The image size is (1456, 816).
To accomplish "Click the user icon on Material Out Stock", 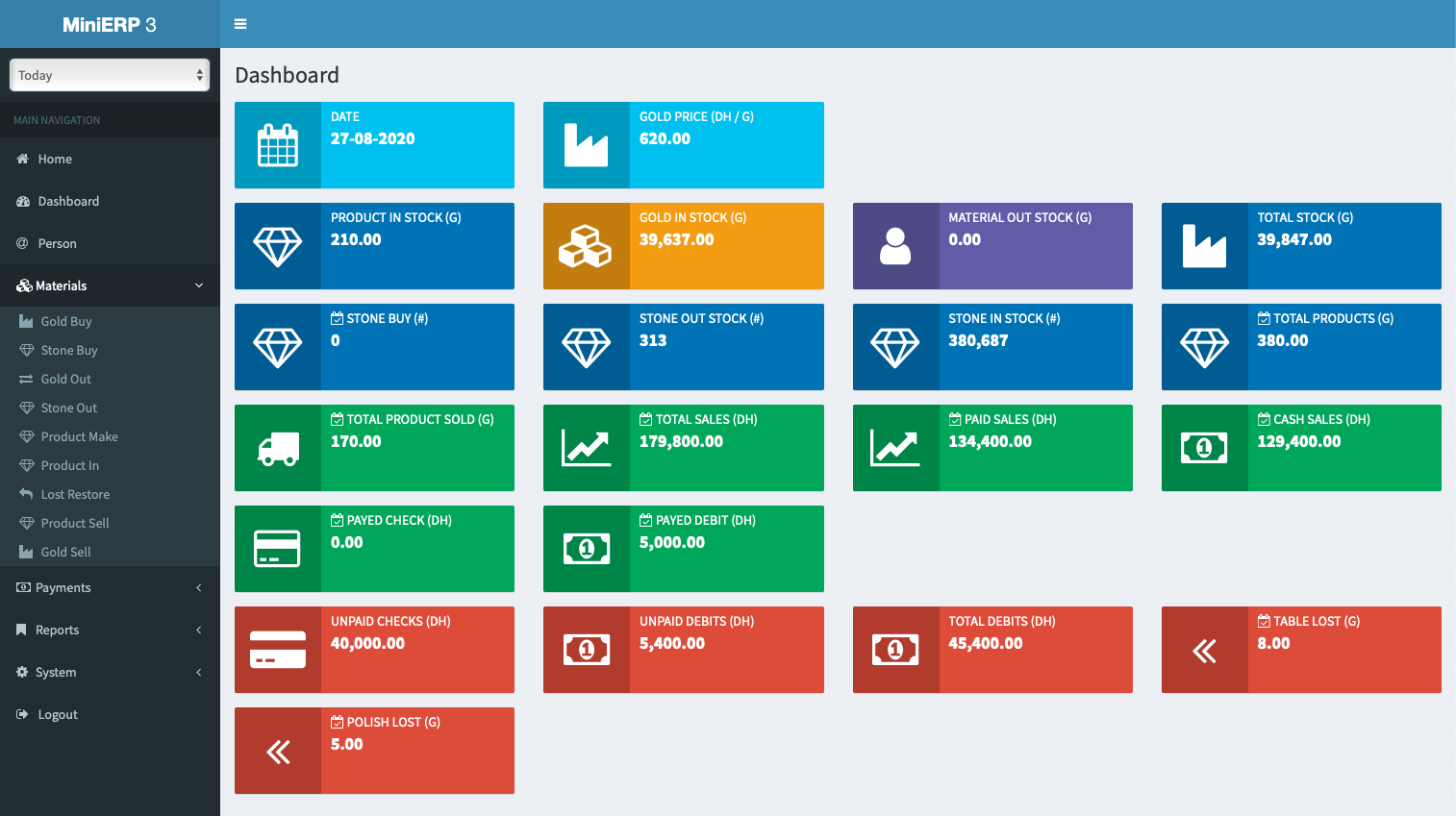I will click(895, 246).
